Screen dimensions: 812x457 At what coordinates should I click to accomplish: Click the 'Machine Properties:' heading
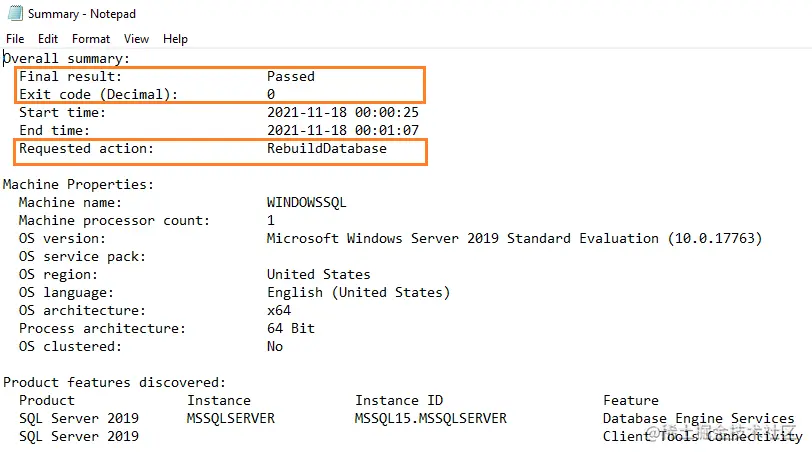78,184
